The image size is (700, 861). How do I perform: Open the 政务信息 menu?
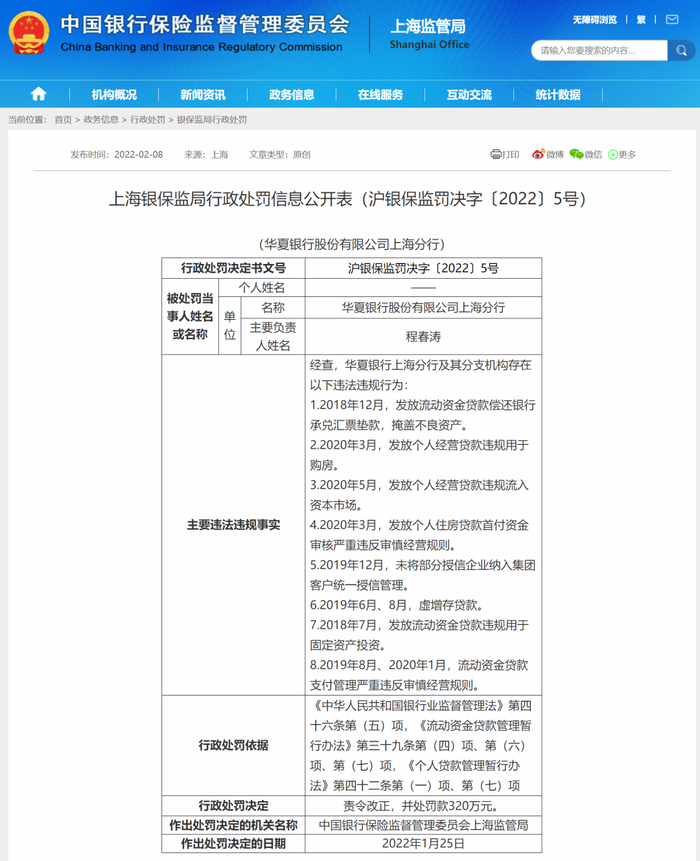292,94
